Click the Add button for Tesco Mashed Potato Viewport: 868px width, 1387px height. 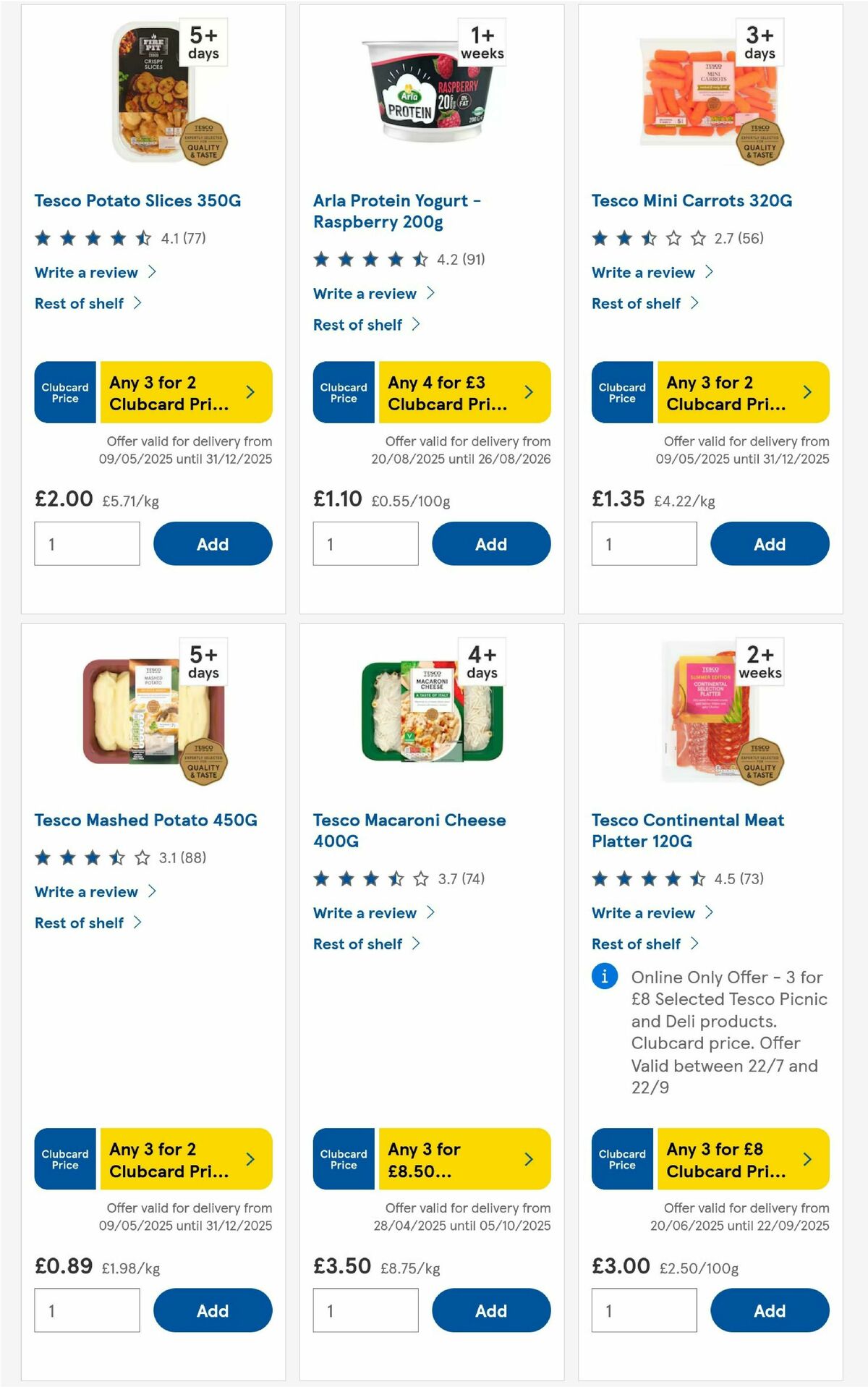(212, 1310)
